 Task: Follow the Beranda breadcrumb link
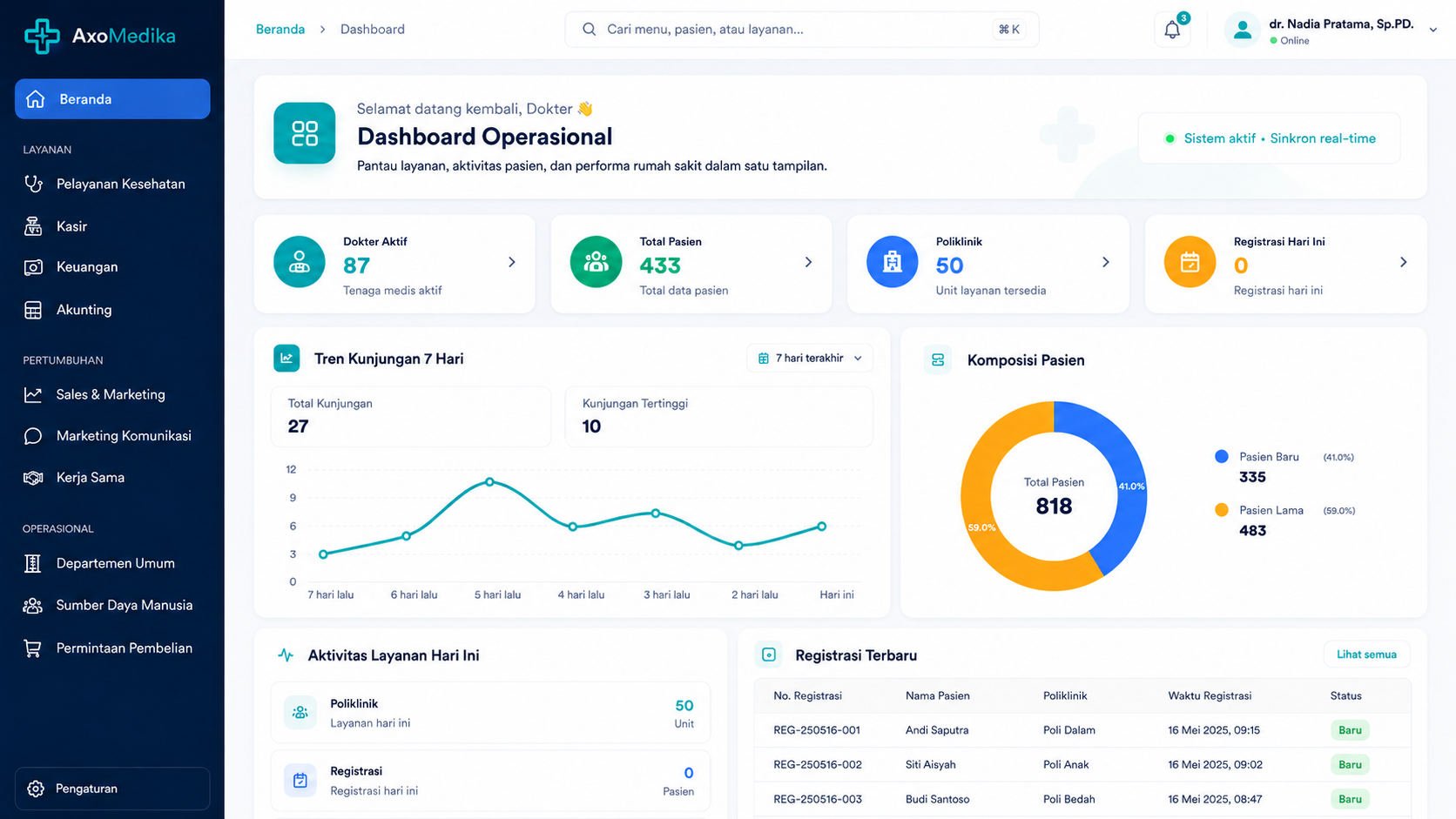pyautogui.click(x=280, y=30)
